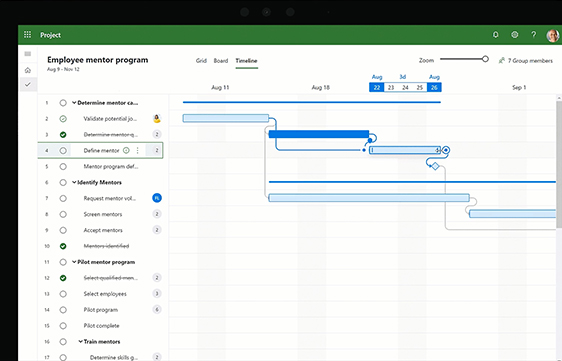Open details info icon on Define mentor row
This screenshot has width=562, height=361.
tap(126, 150)
